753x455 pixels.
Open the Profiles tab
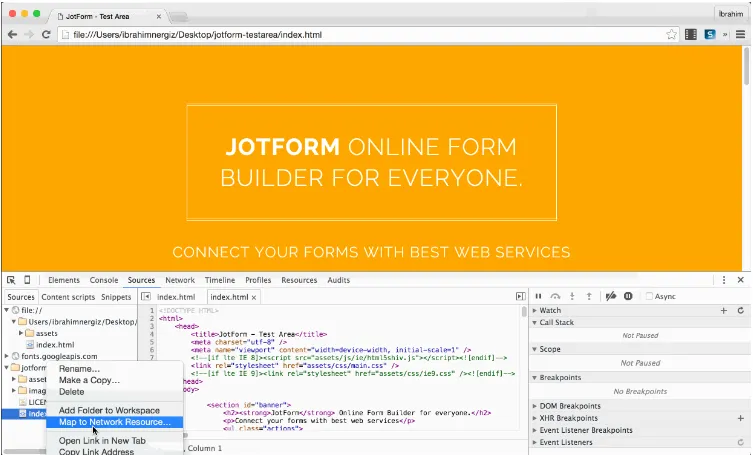[258, 280]
